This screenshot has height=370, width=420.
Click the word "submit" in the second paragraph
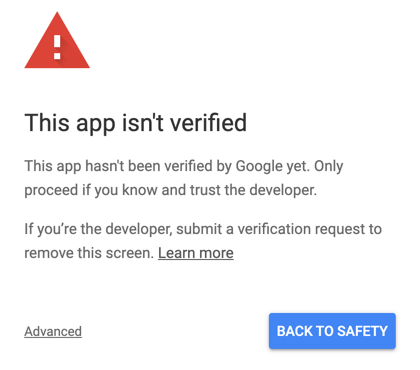(x=199, y=229)
